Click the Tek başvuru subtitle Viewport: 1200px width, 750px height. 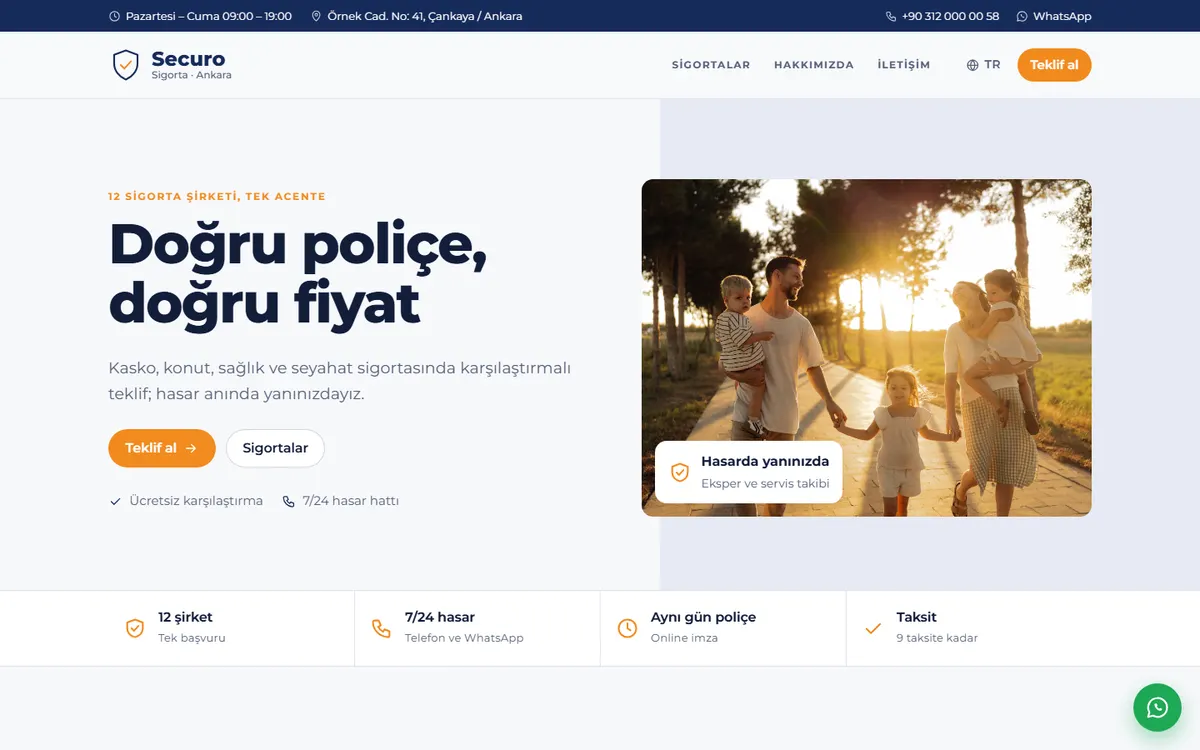click(192, 638)
